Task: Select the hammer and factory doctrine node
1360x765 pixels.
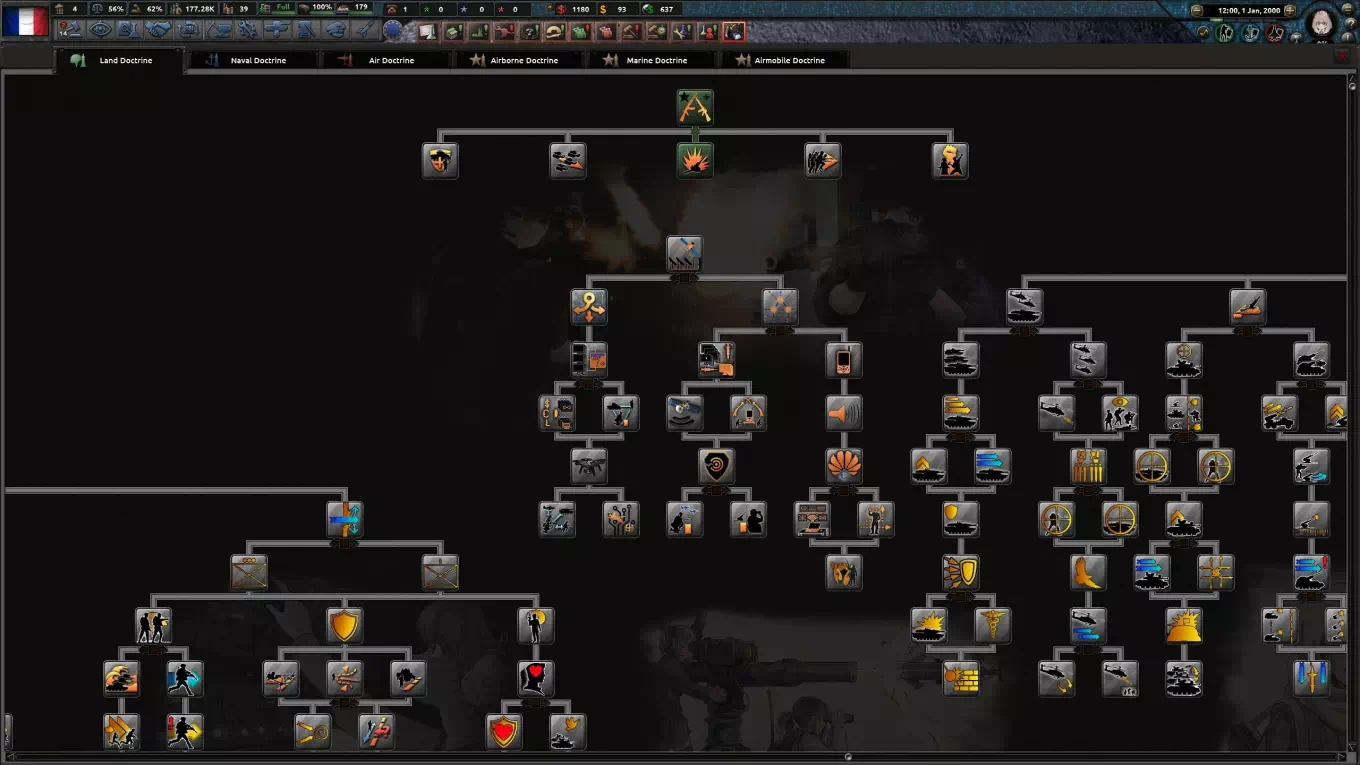Action: (x=684, y=254)
